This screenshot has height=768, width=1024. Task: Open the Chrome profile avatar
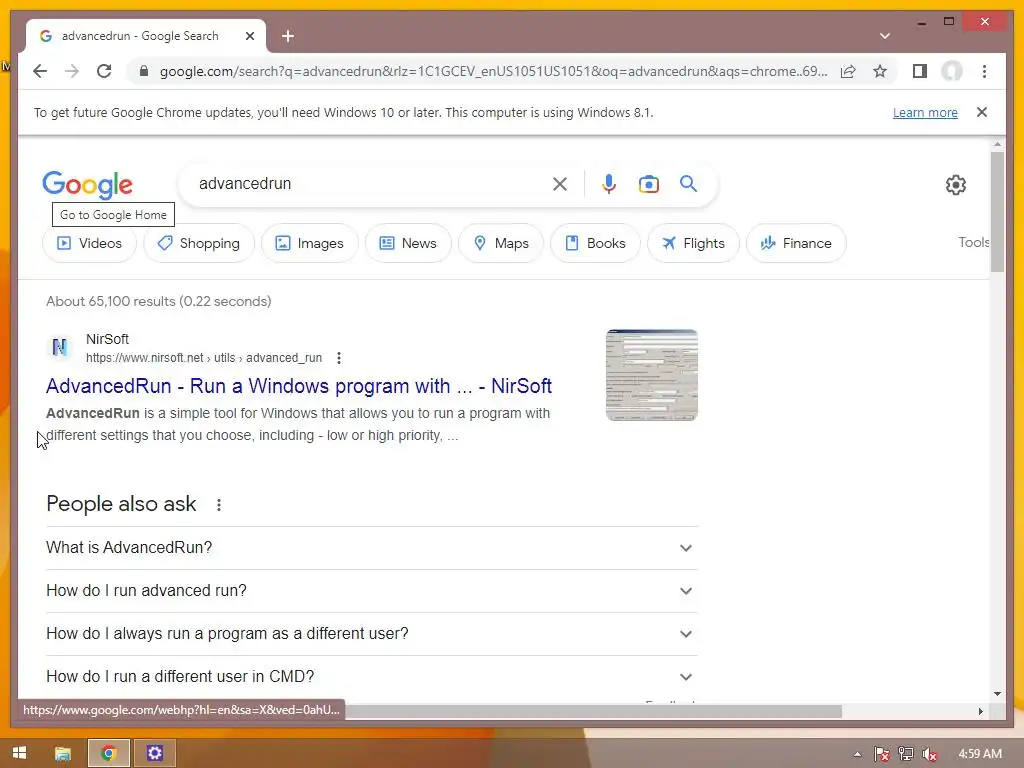[952, 71]
